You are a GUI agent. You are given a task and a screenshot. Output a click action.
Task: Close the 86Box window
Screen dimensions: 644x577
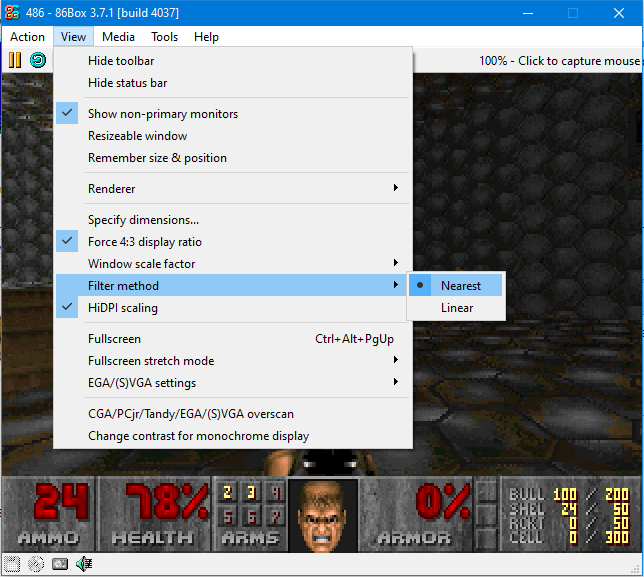coord(619,13)
